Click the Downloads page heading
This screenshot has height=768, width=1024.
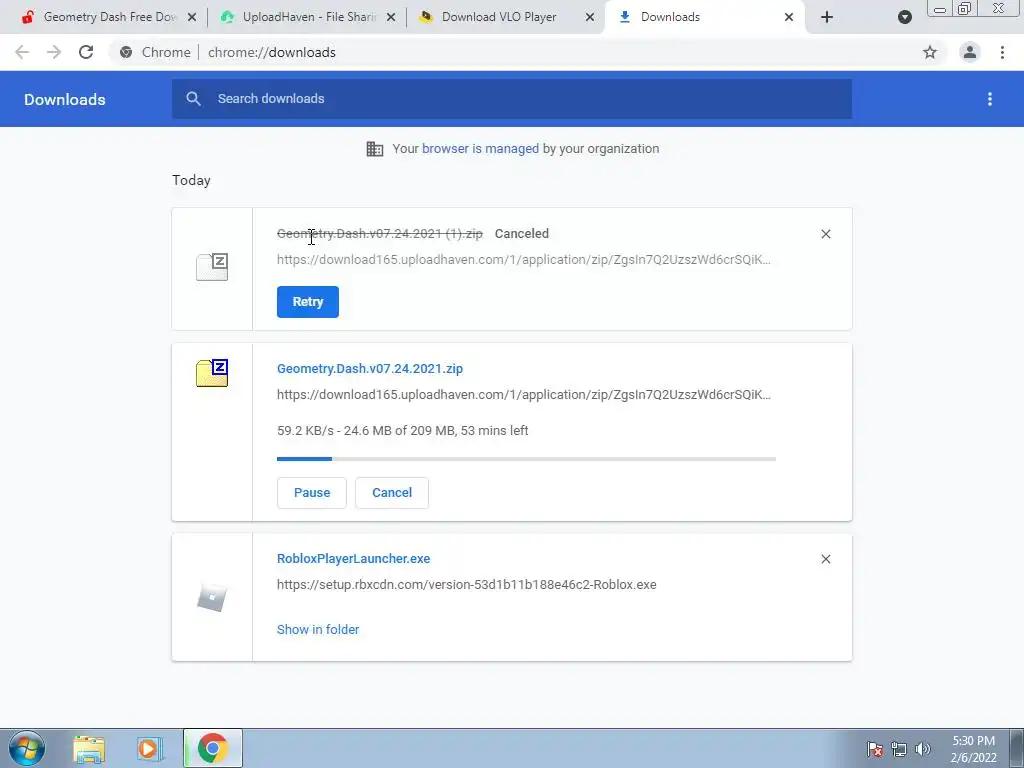(x=65, y=99)
